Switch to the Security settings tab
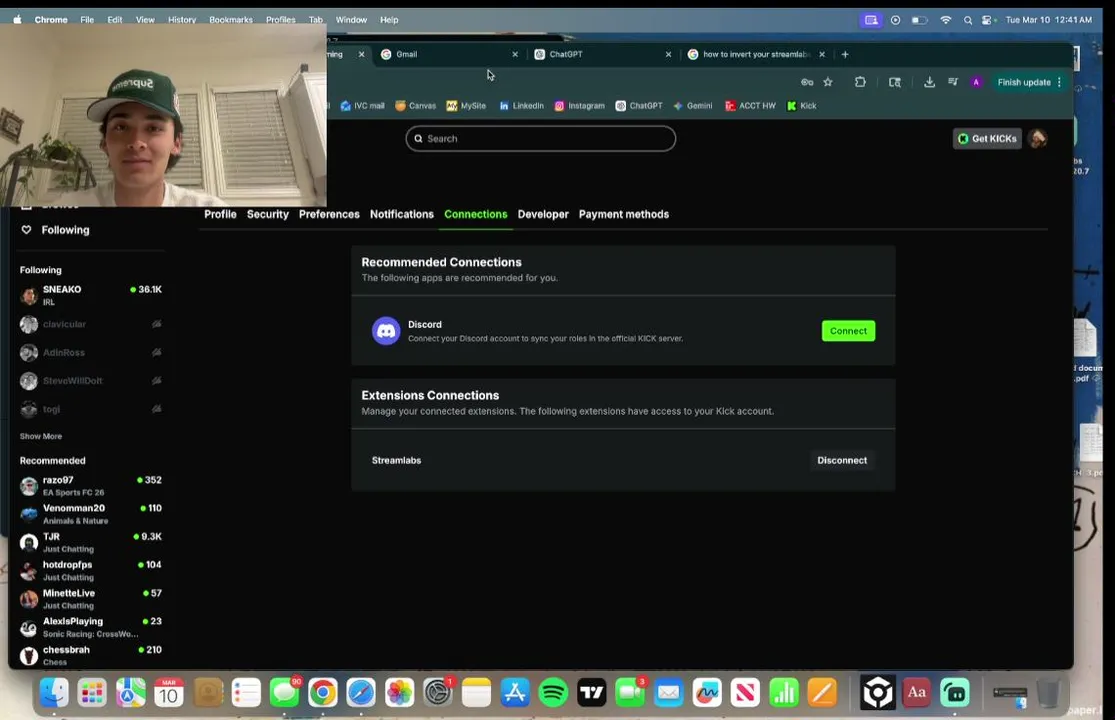Screen dimensions: 1115x720 coord(267,214)
